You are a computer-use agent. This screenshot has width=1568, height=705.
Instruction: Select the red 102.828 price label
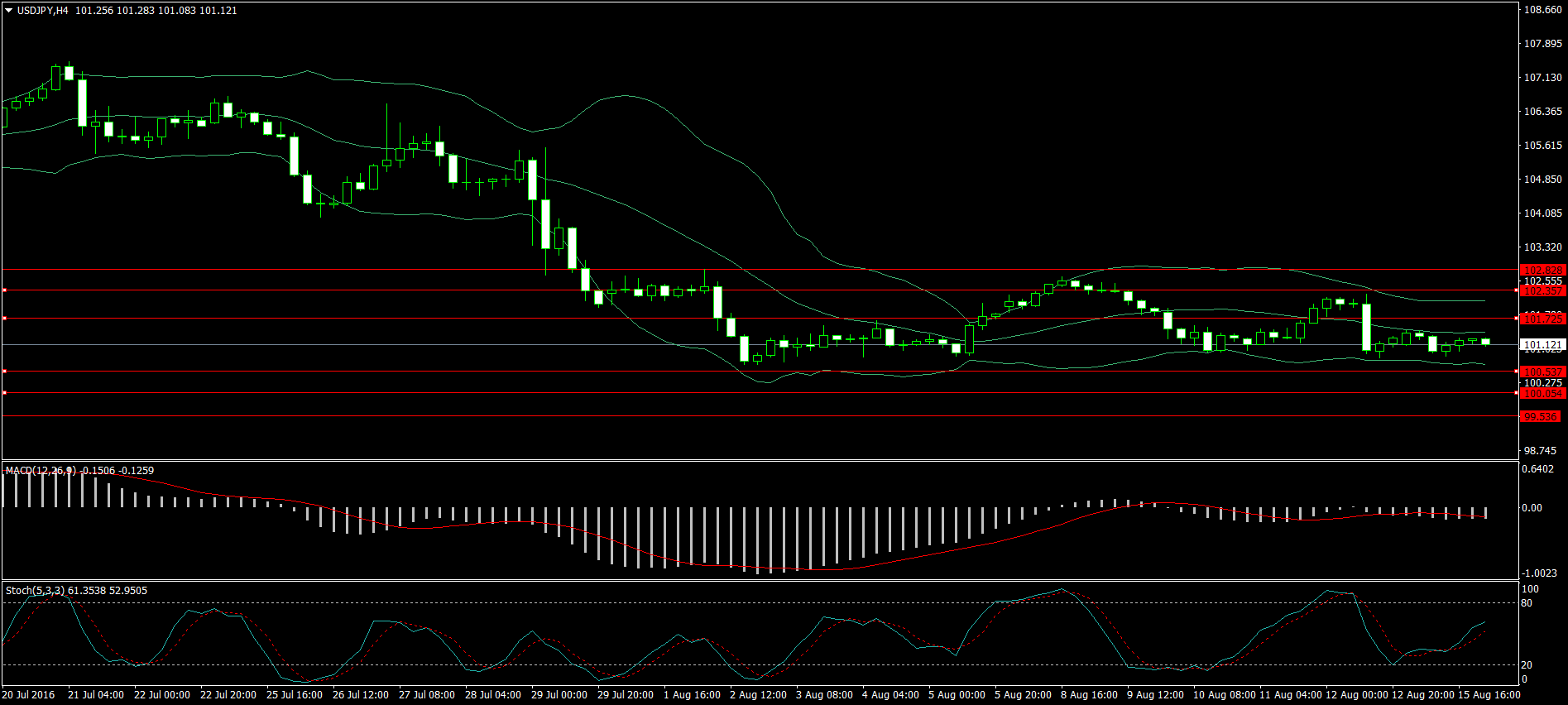pyautogui.click(x=1543, y=271)
